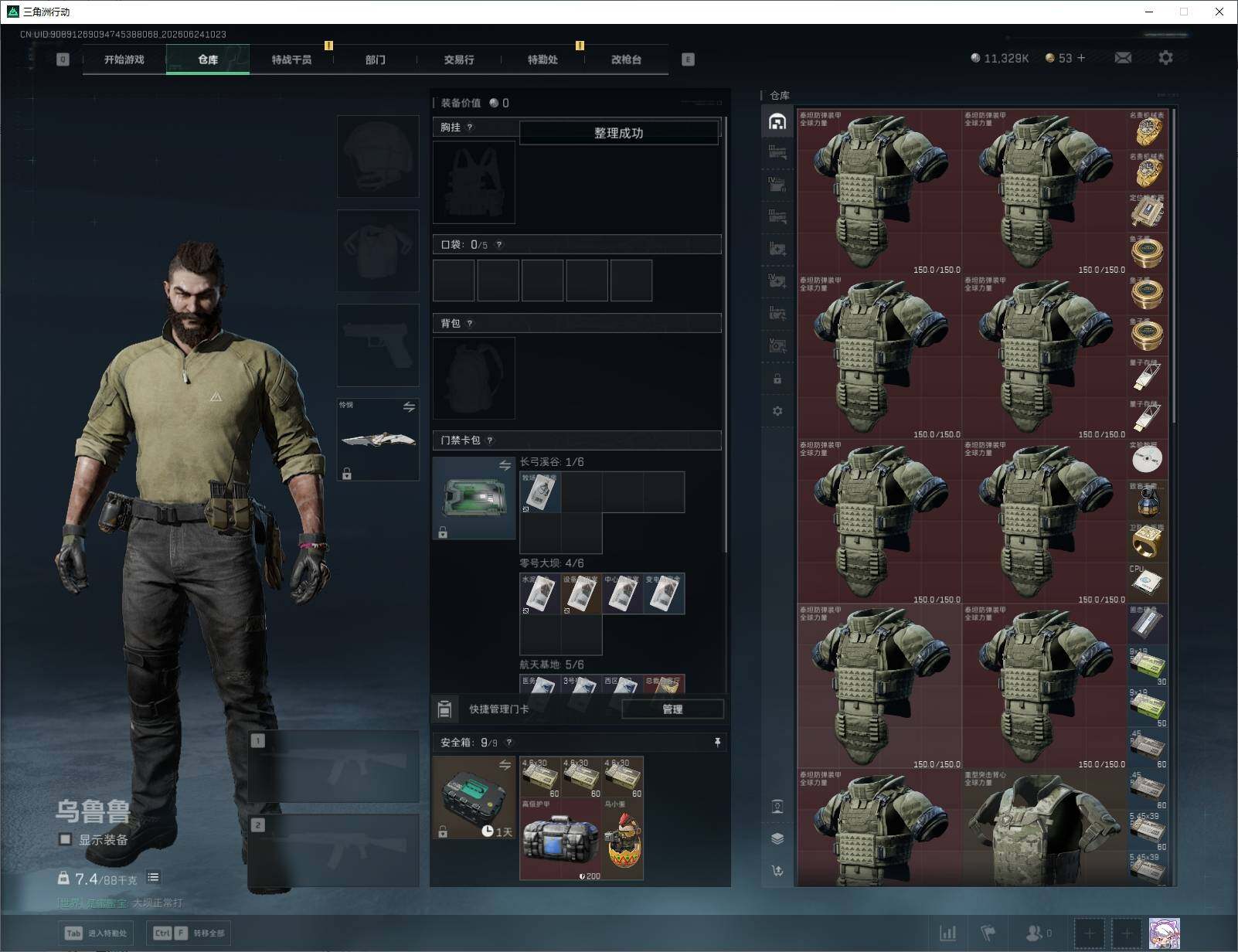1238x952 pixels.
Task: Click the stacked layers icon in warehouse sidebar
Action: 777,838
